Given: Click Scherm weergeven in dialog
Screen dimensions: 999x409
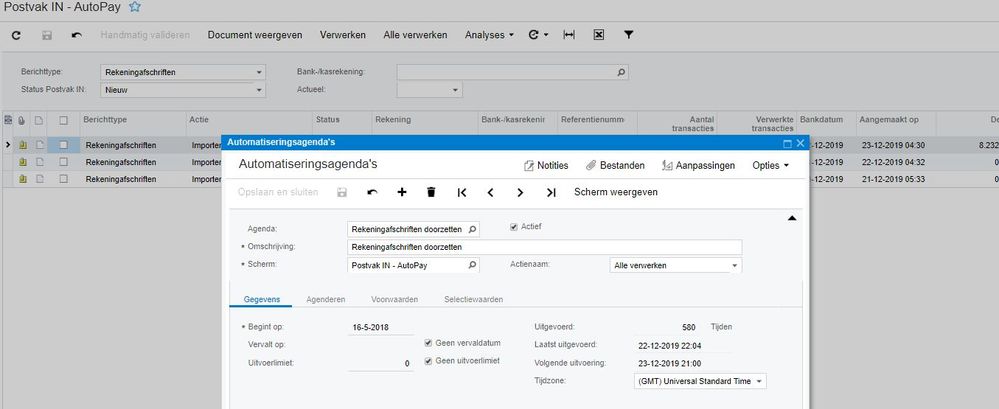Looking at the screenshot, I should tap(616, 192).
